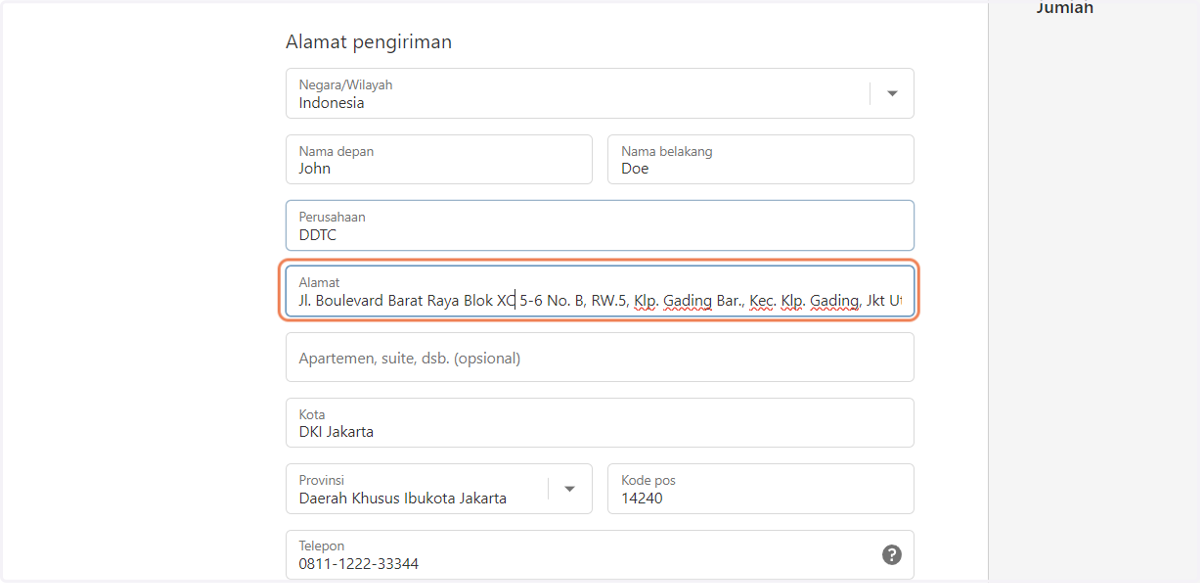Click the Kota field with DKI Jakarta
The image size is (1200, 583).
[600, 423]
